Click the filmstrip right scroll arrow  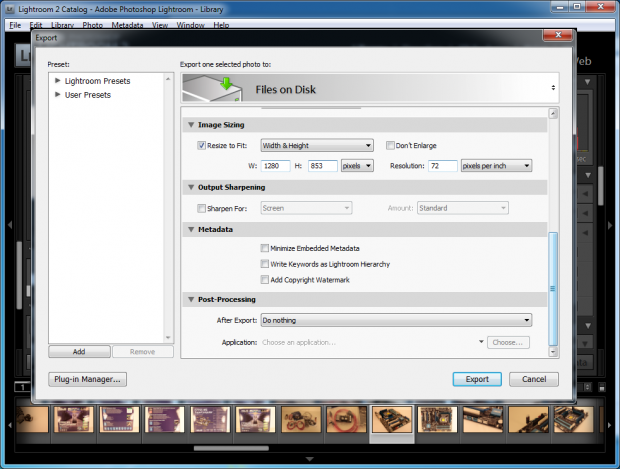click(x=609, y=425)
